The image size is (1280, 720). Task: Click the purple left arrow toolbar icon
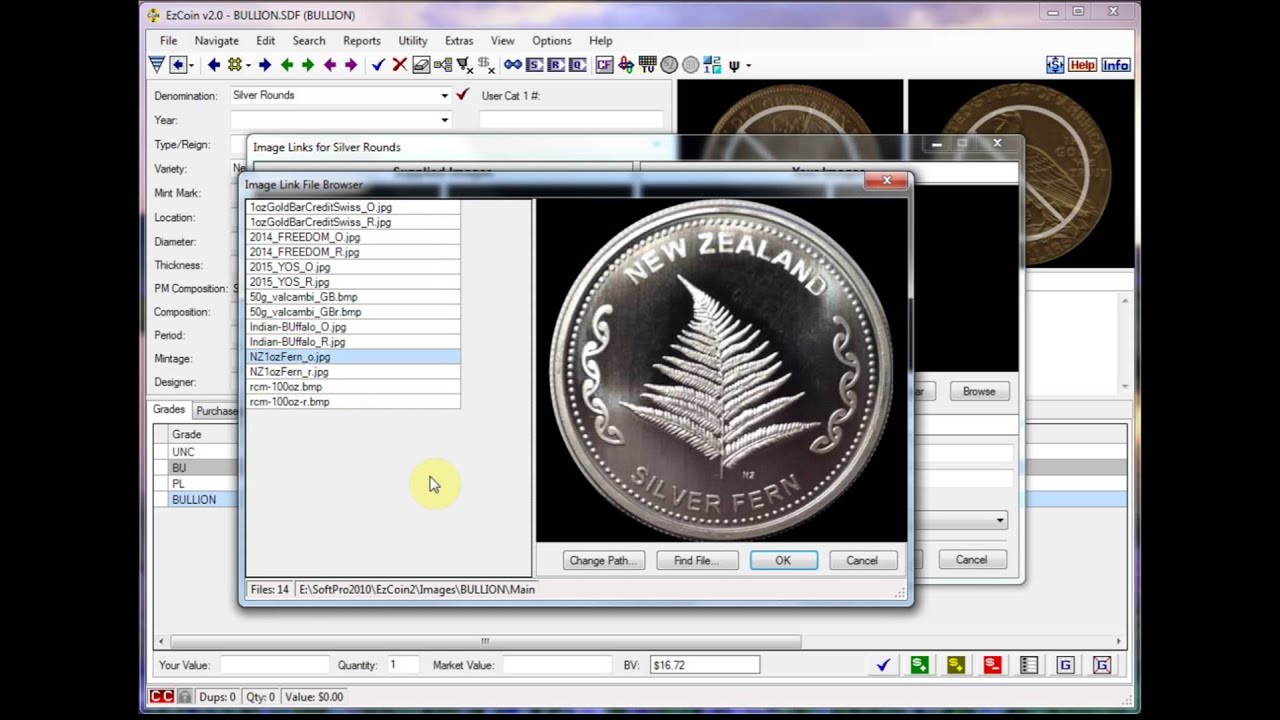330,65
